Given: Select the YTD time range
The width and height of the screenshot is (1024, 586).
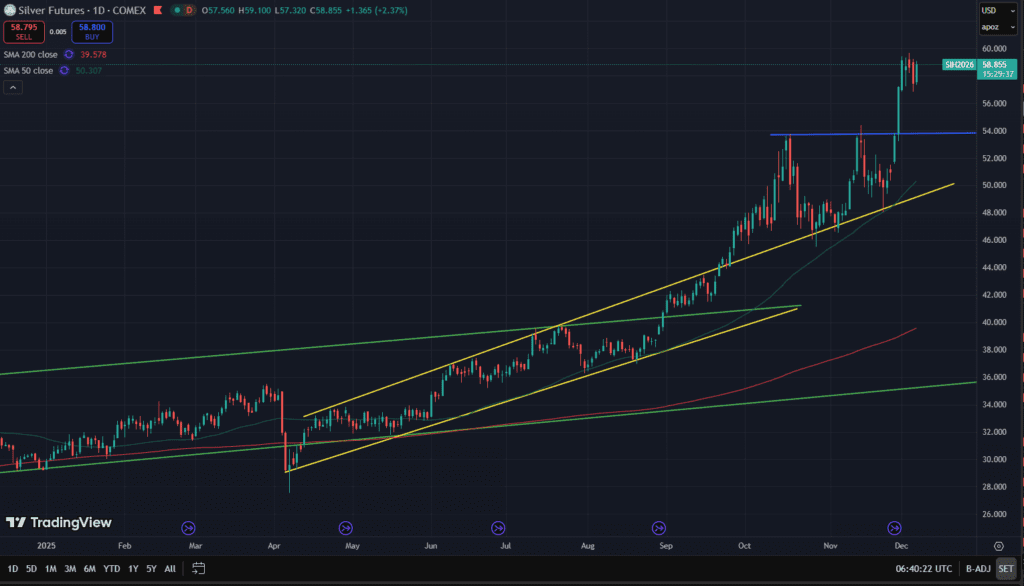Looking at the screenshot, I should coord(112,569).
